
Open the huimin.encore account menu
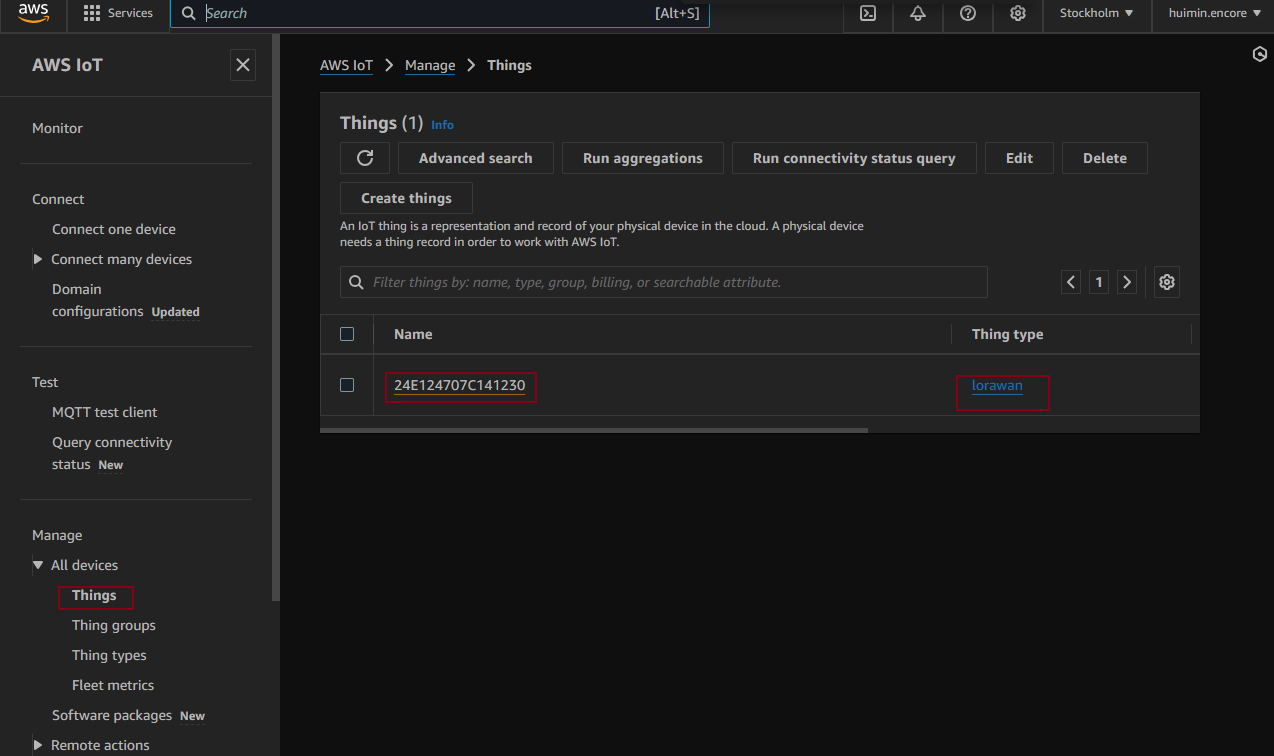click(x=1215, y=13)
